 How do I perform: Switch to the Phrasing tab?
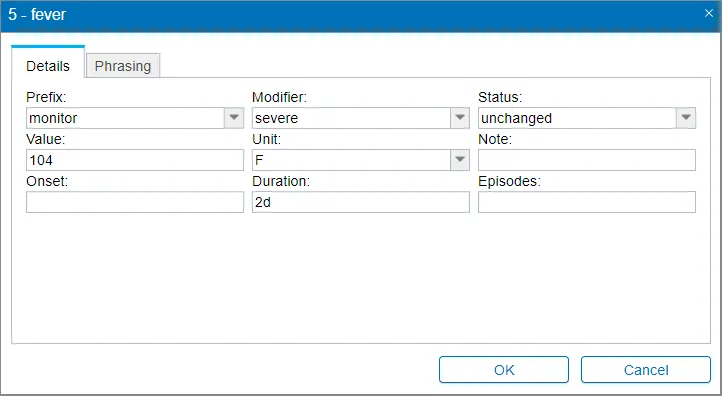(123, 66)
